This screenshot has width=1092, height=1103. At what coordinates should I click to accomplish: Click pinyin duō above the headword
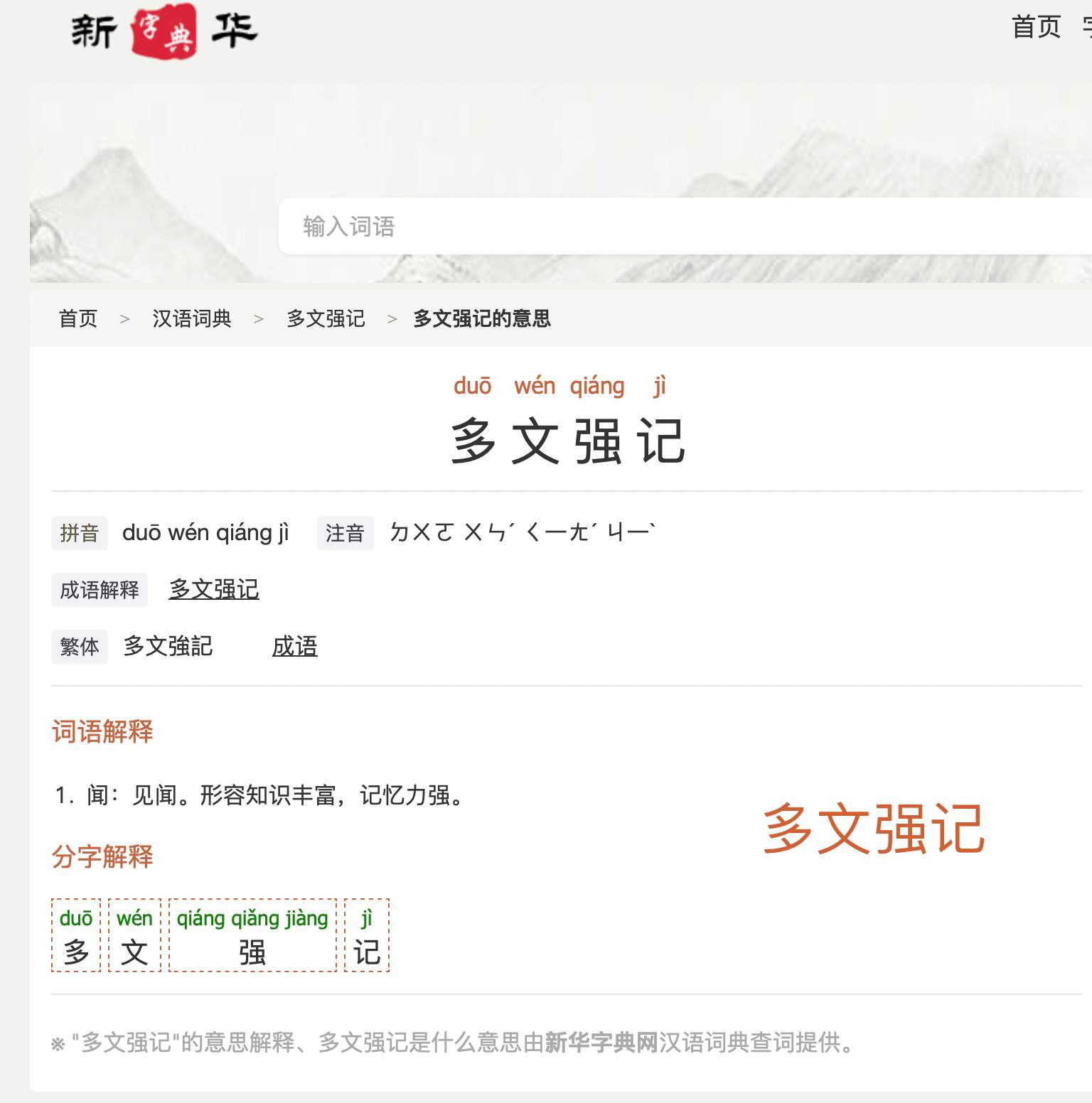pyautogui.click(x=473, y=386)
